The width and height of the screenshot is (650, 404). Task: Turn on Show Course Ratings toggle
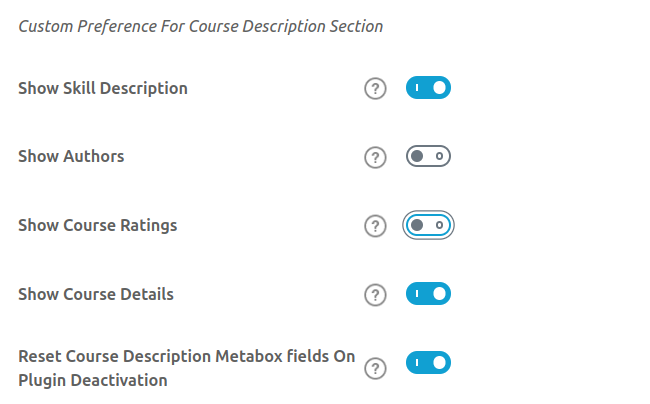tap(428, 225)
